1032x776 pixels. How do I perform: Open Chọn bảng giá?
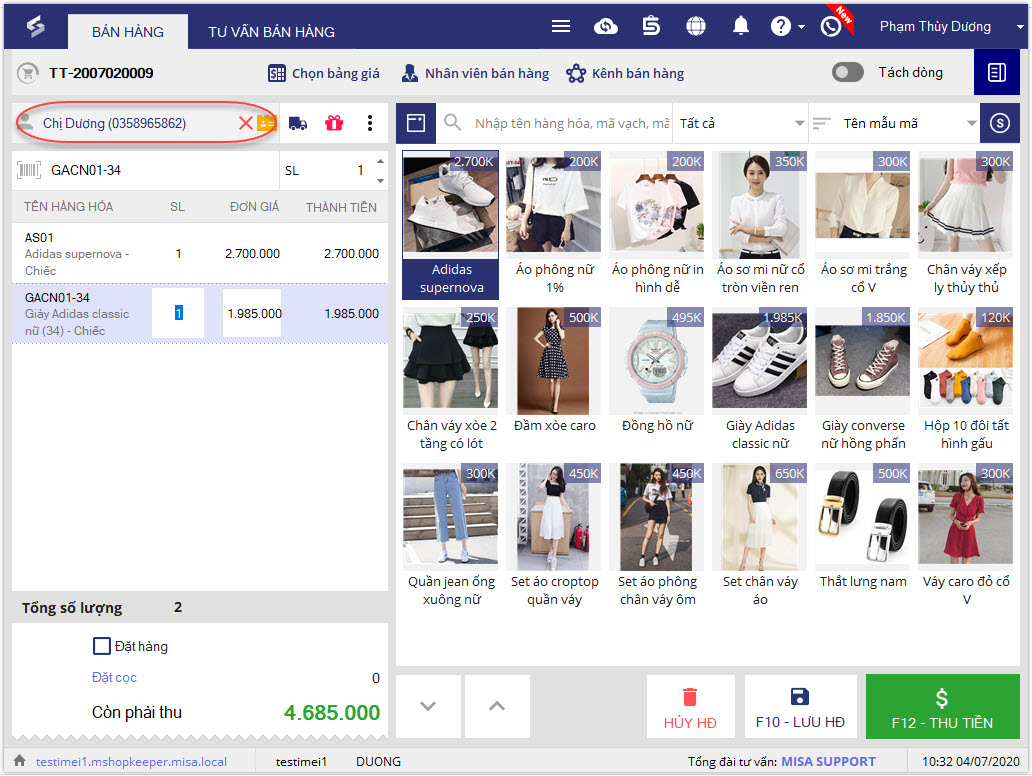click(324, 73)
